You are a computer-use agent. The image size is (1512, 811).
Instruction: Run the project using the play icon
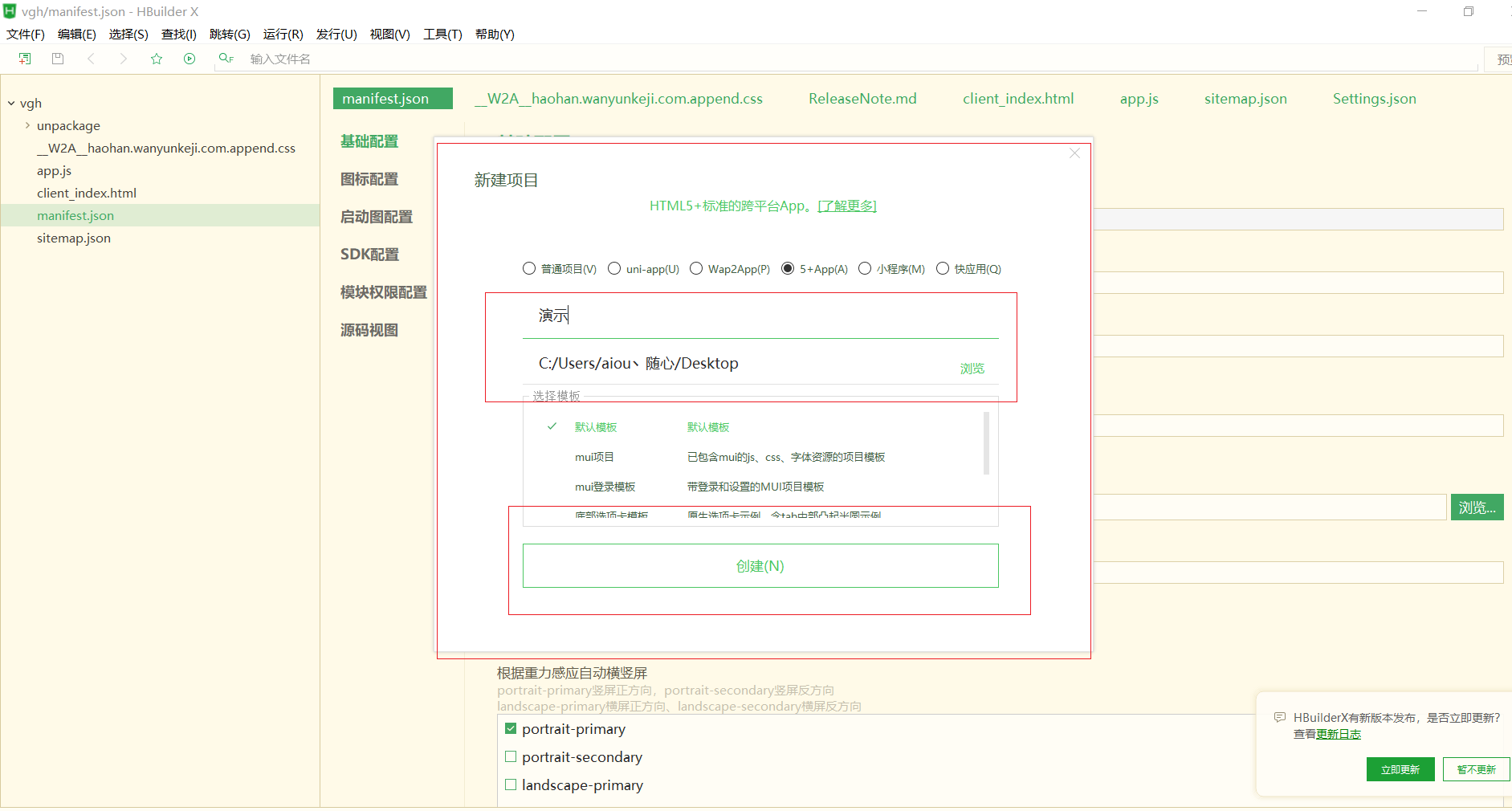tap(189, 58)
